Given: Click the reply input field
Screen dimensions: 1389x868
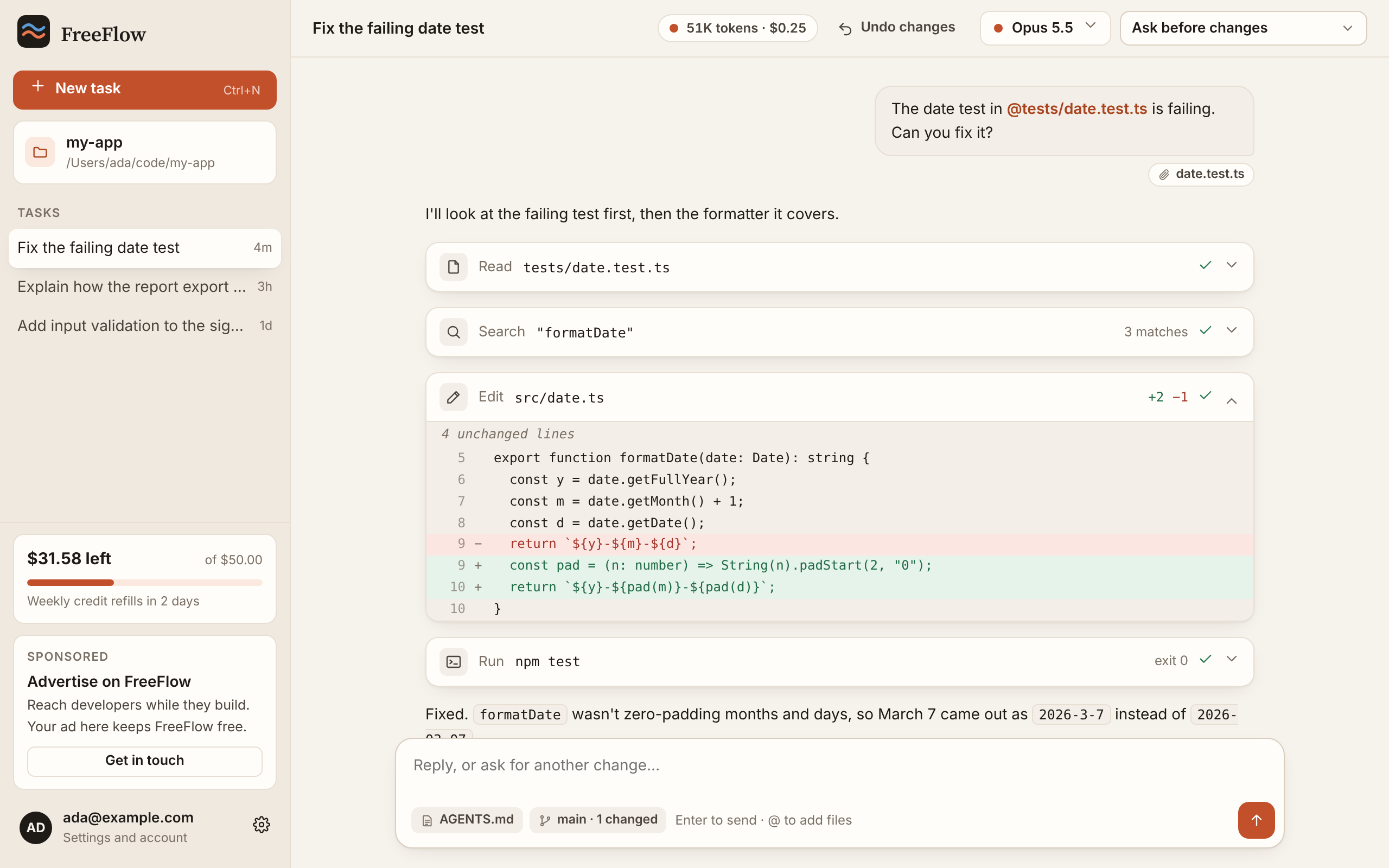Looking at the screenshot, I should click(839, 766).
